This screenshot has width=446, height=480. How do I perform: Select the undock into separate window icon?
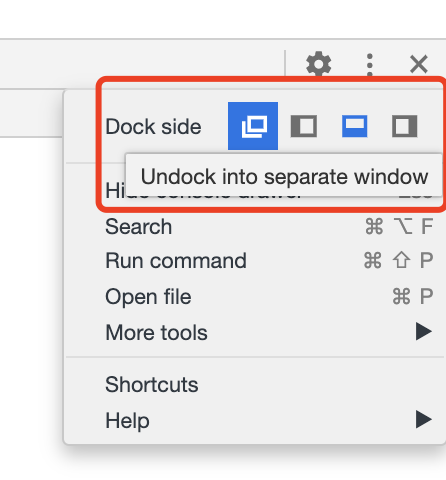tap(253, 126)
